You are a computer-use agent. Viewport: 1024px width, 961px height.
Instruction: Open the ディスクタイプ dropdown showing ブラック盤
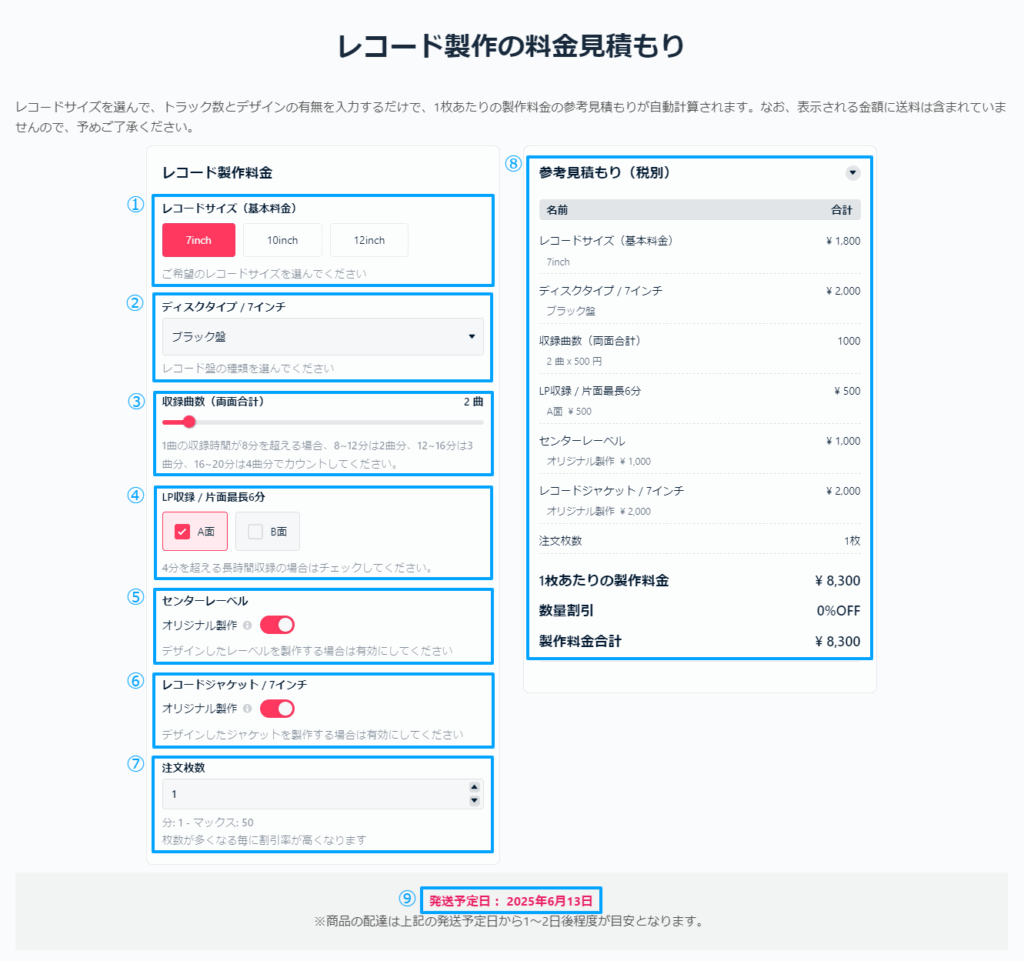(322, 337)
